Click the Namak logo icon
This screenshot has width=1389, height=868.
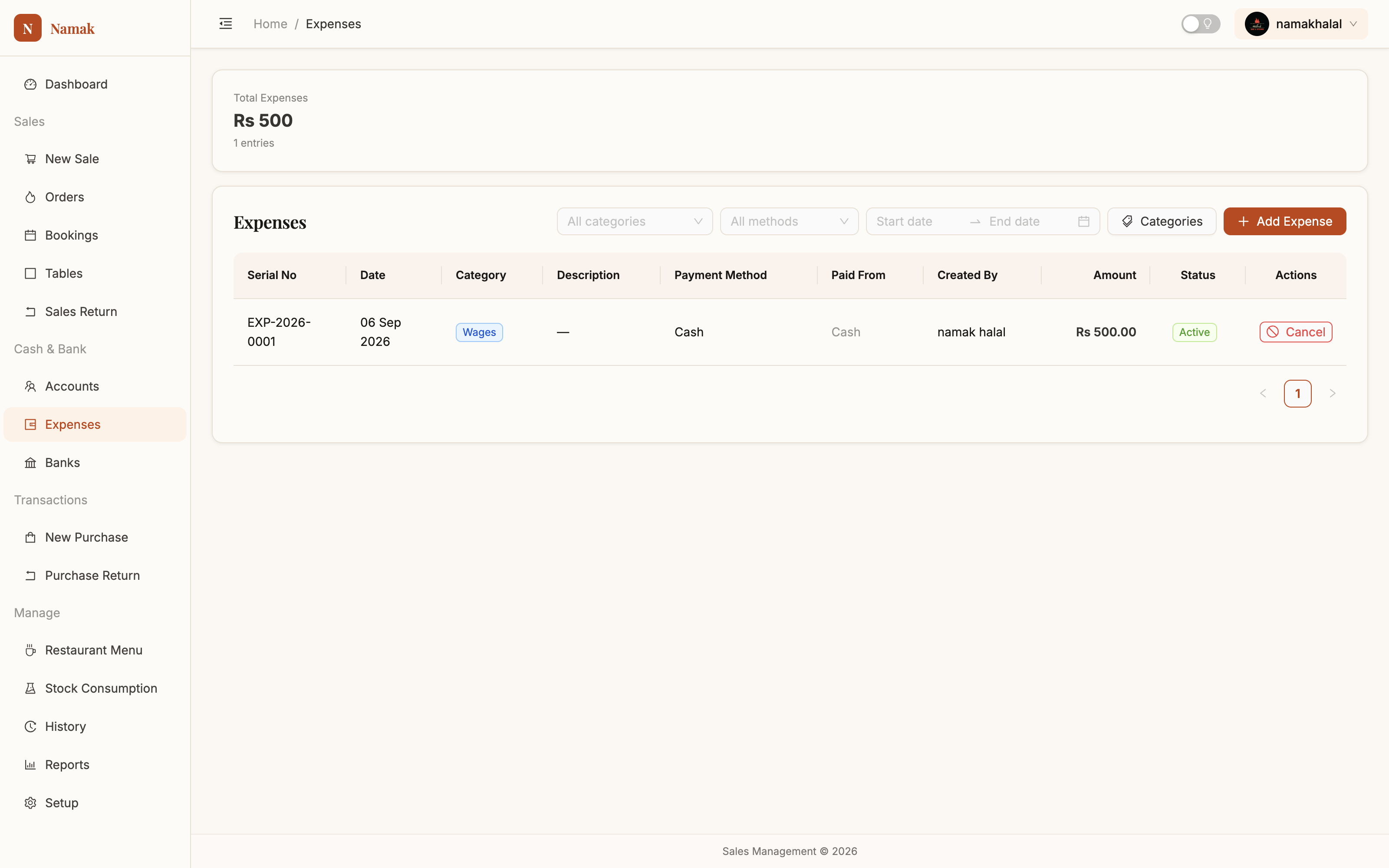(x=27, y=28)
